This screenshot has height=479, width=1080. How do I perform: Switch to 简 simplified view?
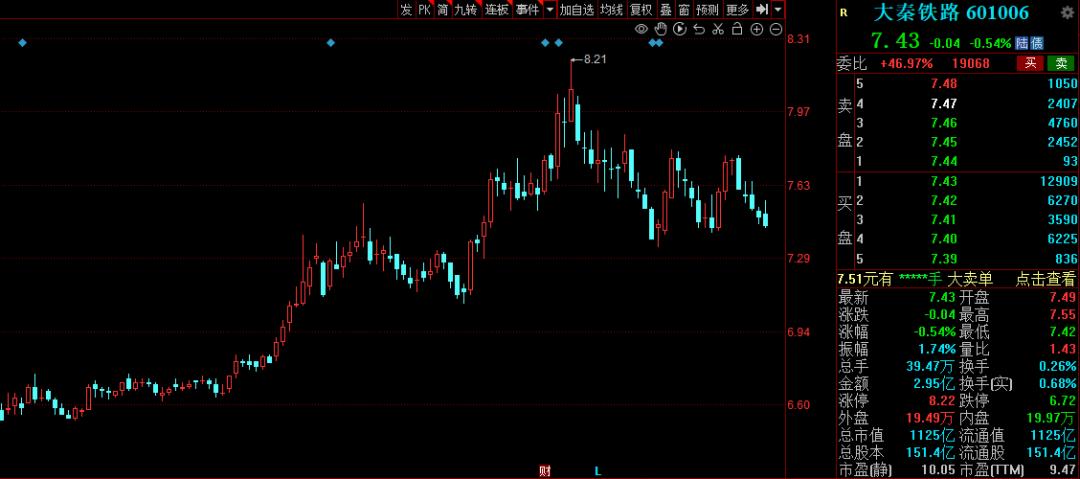[442, 9]
